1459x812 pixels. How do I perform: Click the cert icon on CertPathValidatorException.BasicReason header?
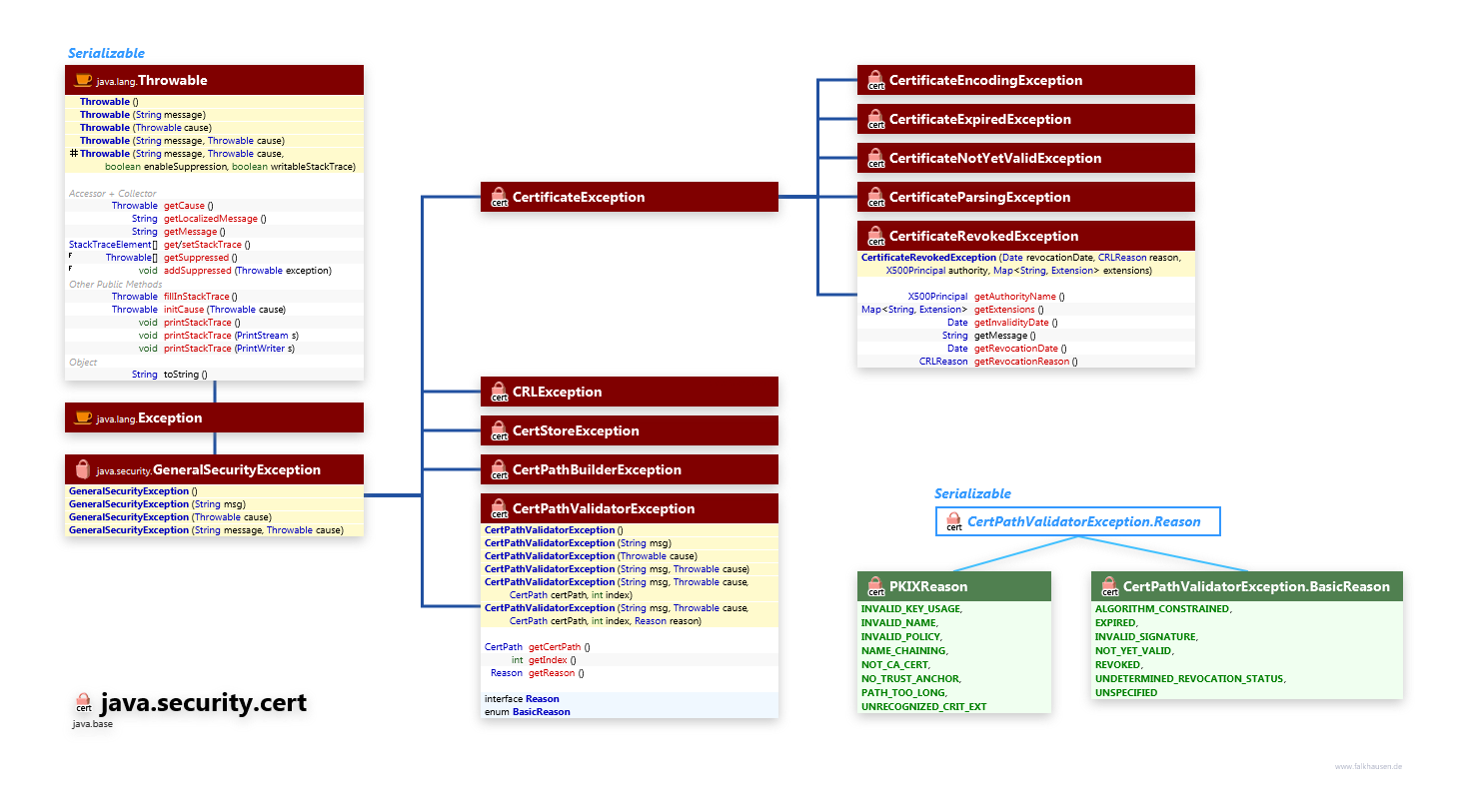tap(1110, 586)
